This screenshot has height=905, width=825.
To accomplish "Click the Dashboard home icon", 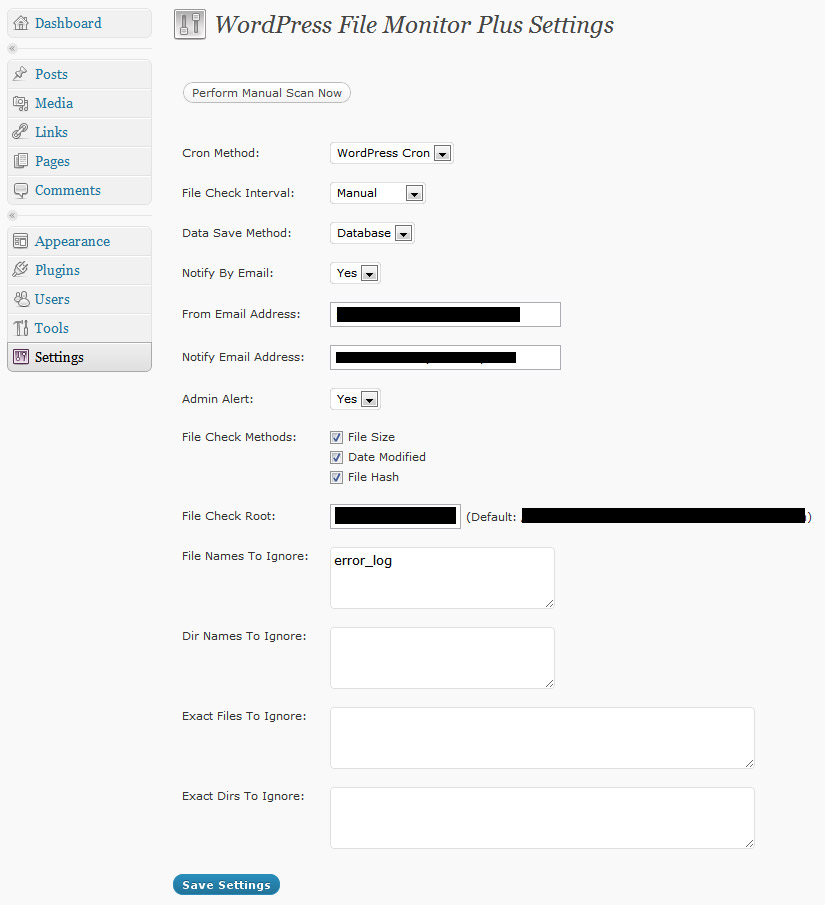I will (x=21, y=23).
